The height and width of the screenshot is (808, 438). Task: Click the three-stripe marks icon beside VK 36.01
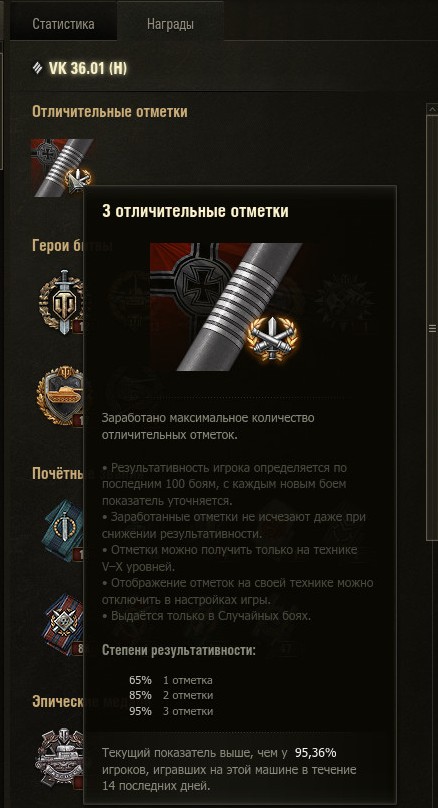click(38, 68)
